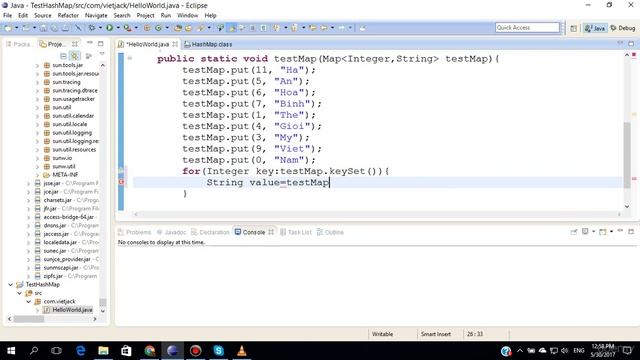This screenshot has width=640, height=360.
Task: Open the File menu
Action: [7, 15]
